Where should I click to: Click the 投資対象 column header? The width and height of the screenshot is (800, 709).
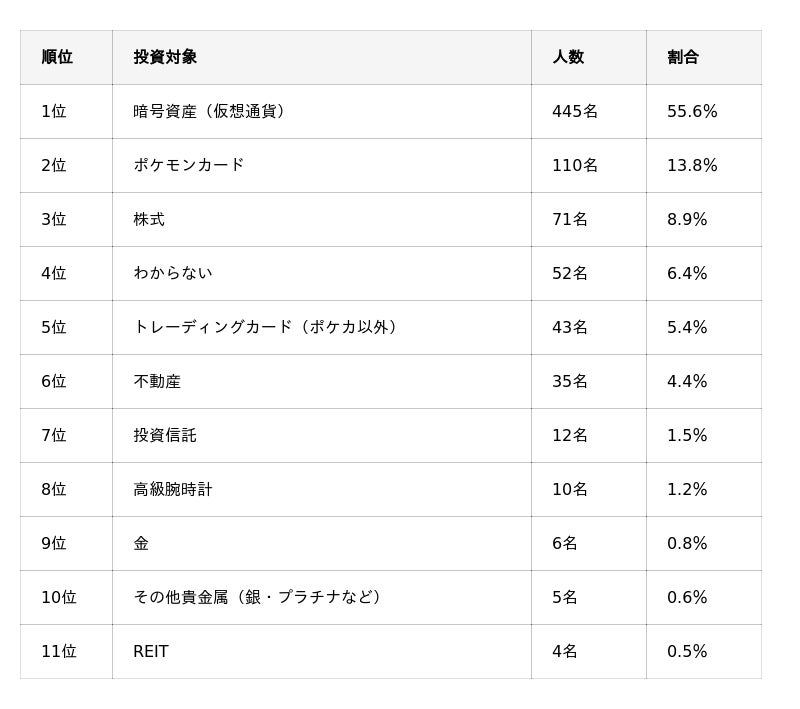[x=165, y=57]
